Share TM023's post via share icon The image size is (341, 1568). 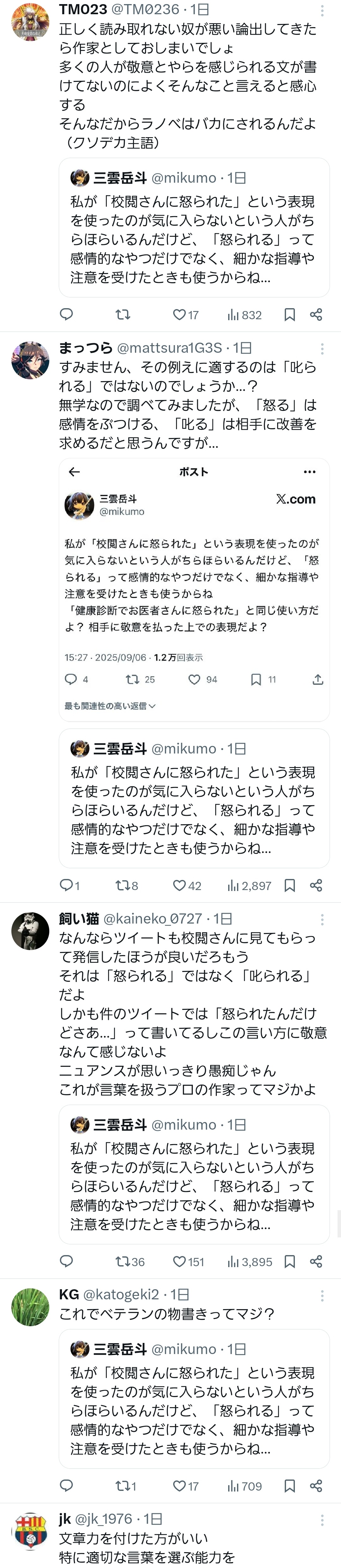click(x=316, y=315)
